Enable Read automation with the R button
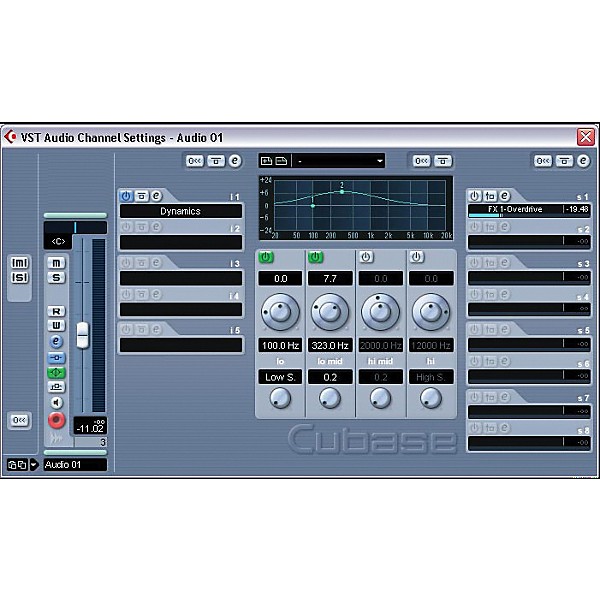This screenshot has height=600, width=600. [x=56, y=311]
